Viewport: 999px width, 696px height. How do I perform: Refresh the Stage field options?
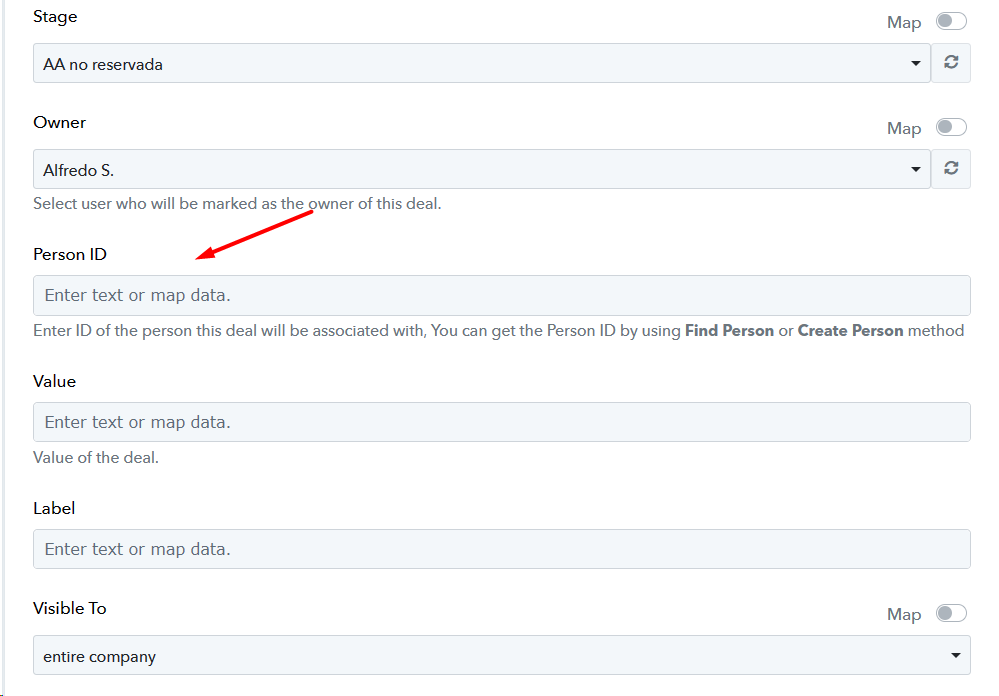click(951, 62)
